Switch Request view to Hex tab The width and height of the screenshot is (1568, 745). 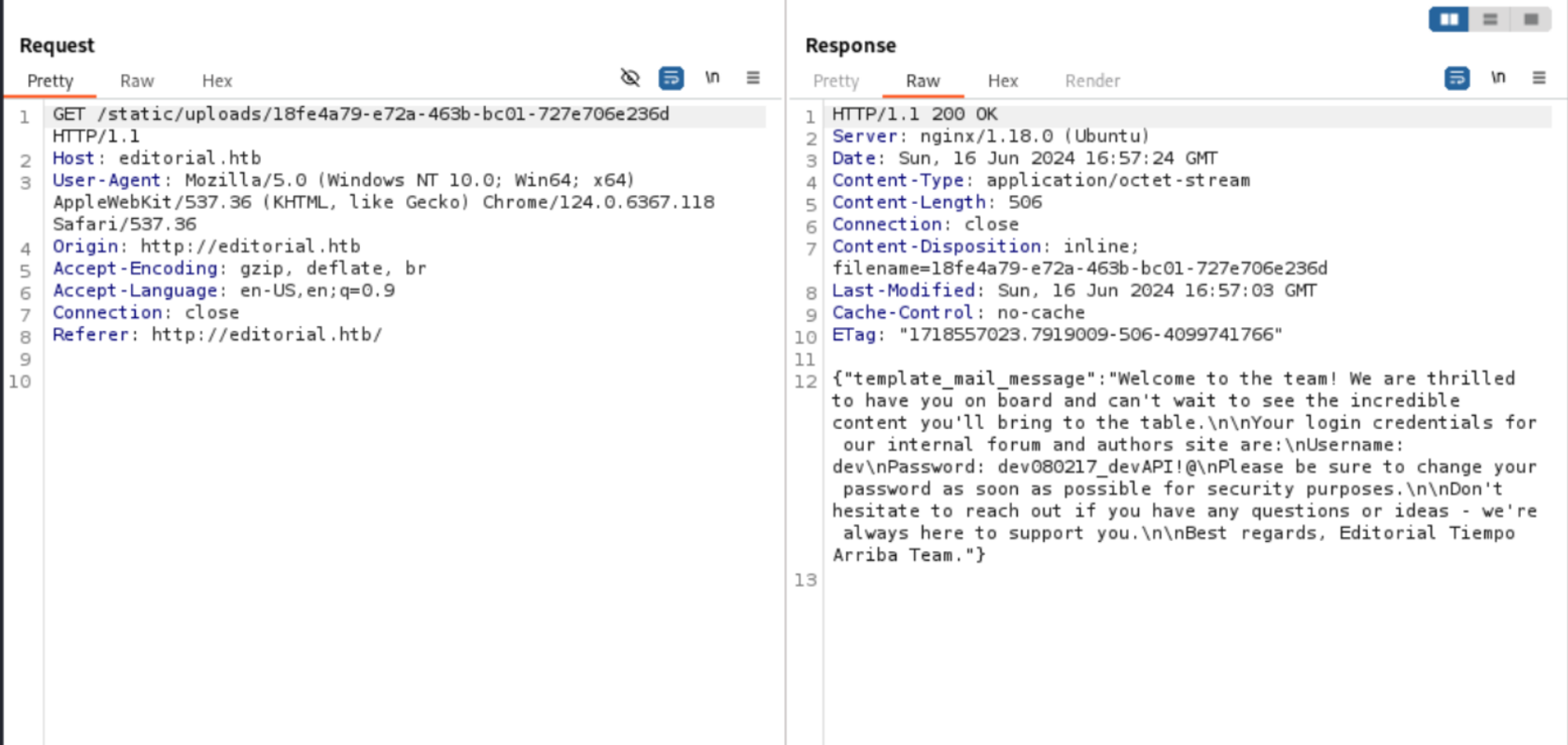click(217, 81)
